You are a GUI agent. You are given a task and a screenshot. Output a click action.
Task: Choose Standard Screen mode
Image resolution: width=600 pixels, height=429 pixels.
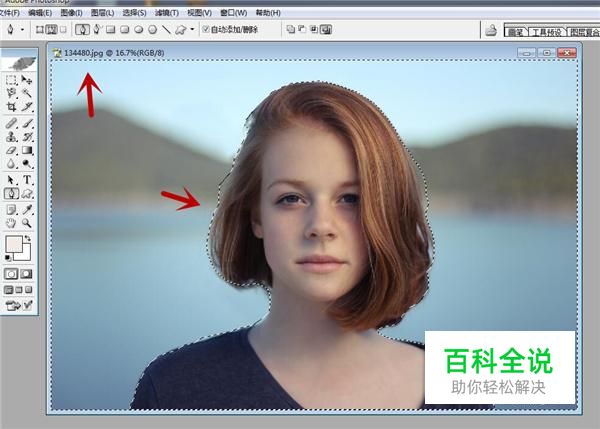[8, 290]
